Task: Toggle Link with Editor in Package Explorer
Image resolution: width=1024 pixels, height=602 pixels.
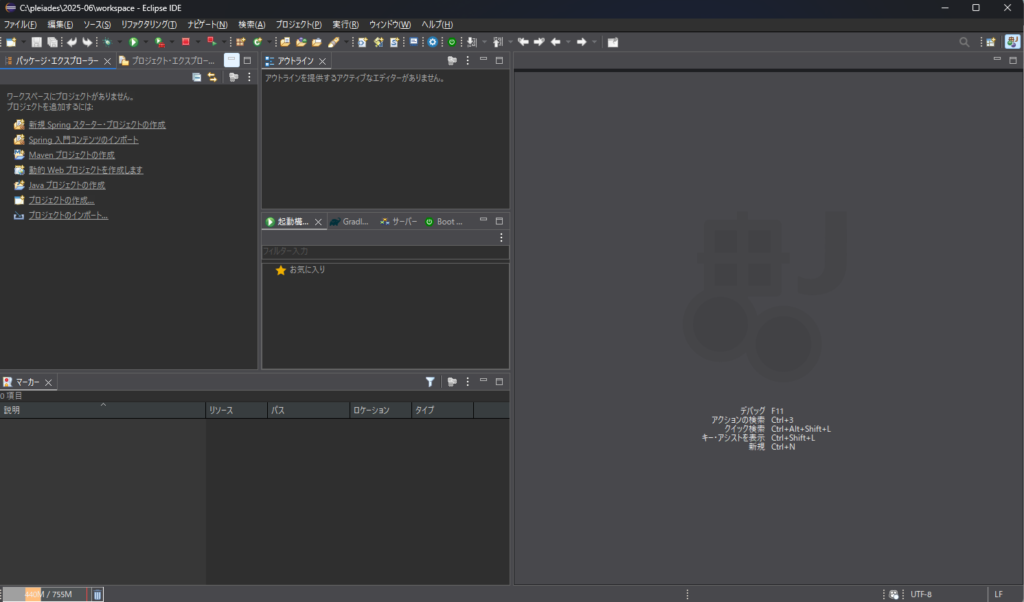Action: pos(212,77)
